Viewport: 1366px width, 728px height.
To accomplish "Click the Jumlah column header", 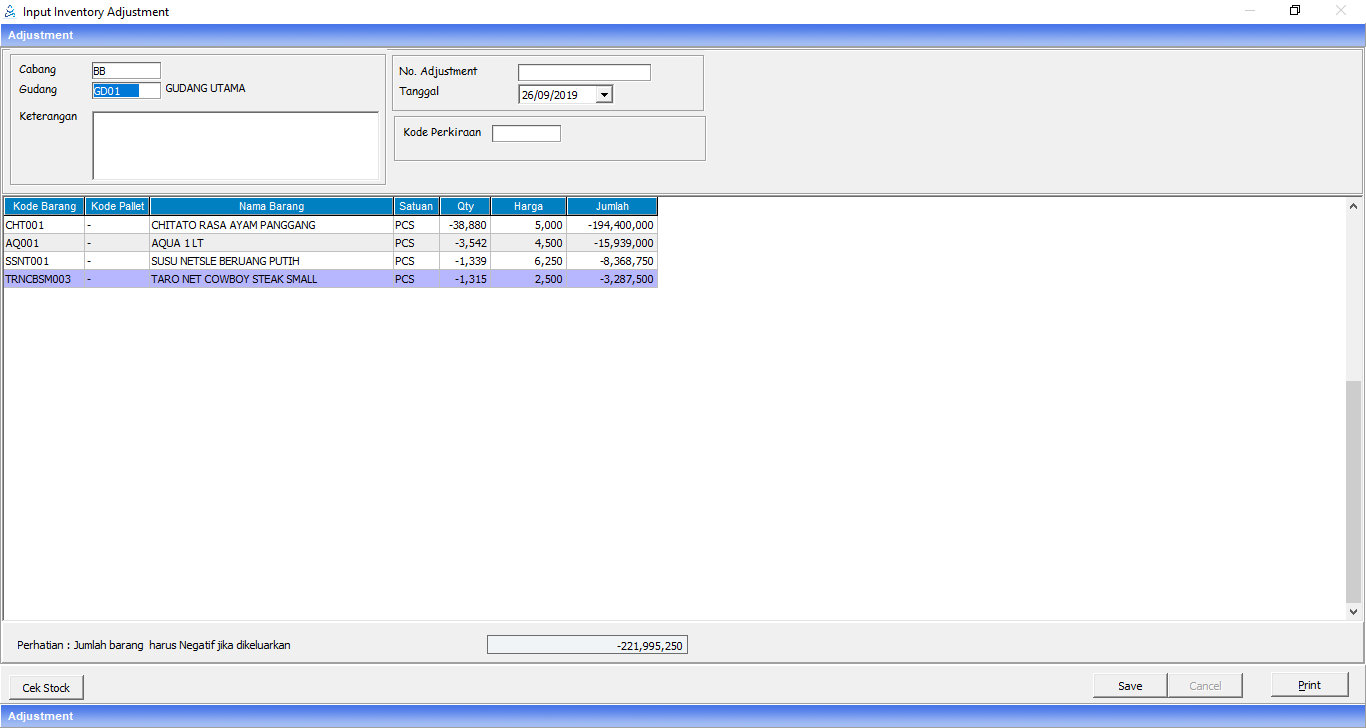I will tap(612, 206).
